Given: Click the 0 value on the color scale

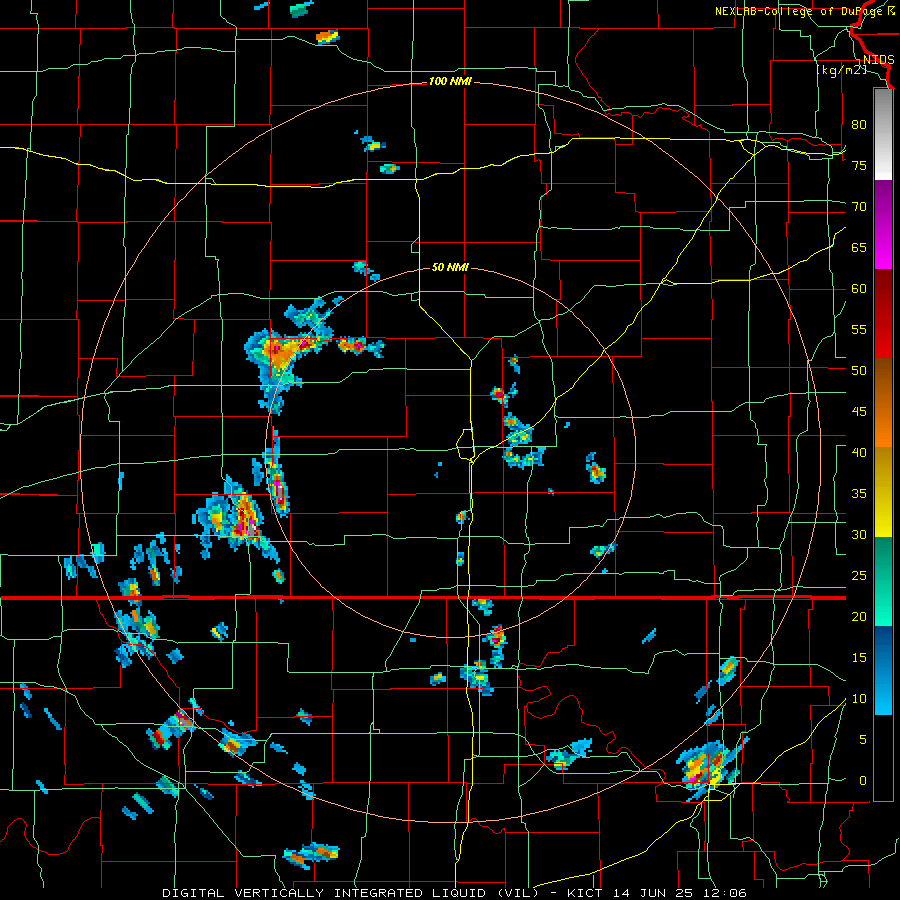Looking at the screenshot, I should [x=863, y=781].
